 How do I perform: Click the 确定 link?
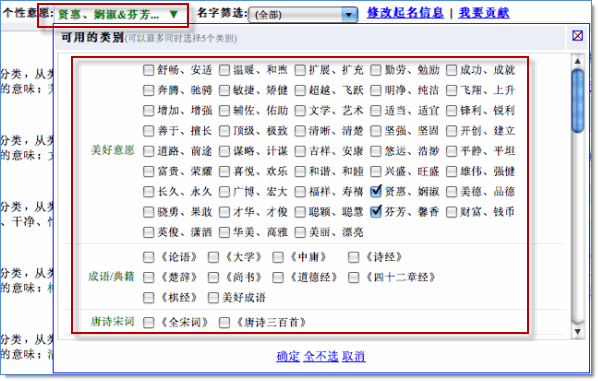288,356
